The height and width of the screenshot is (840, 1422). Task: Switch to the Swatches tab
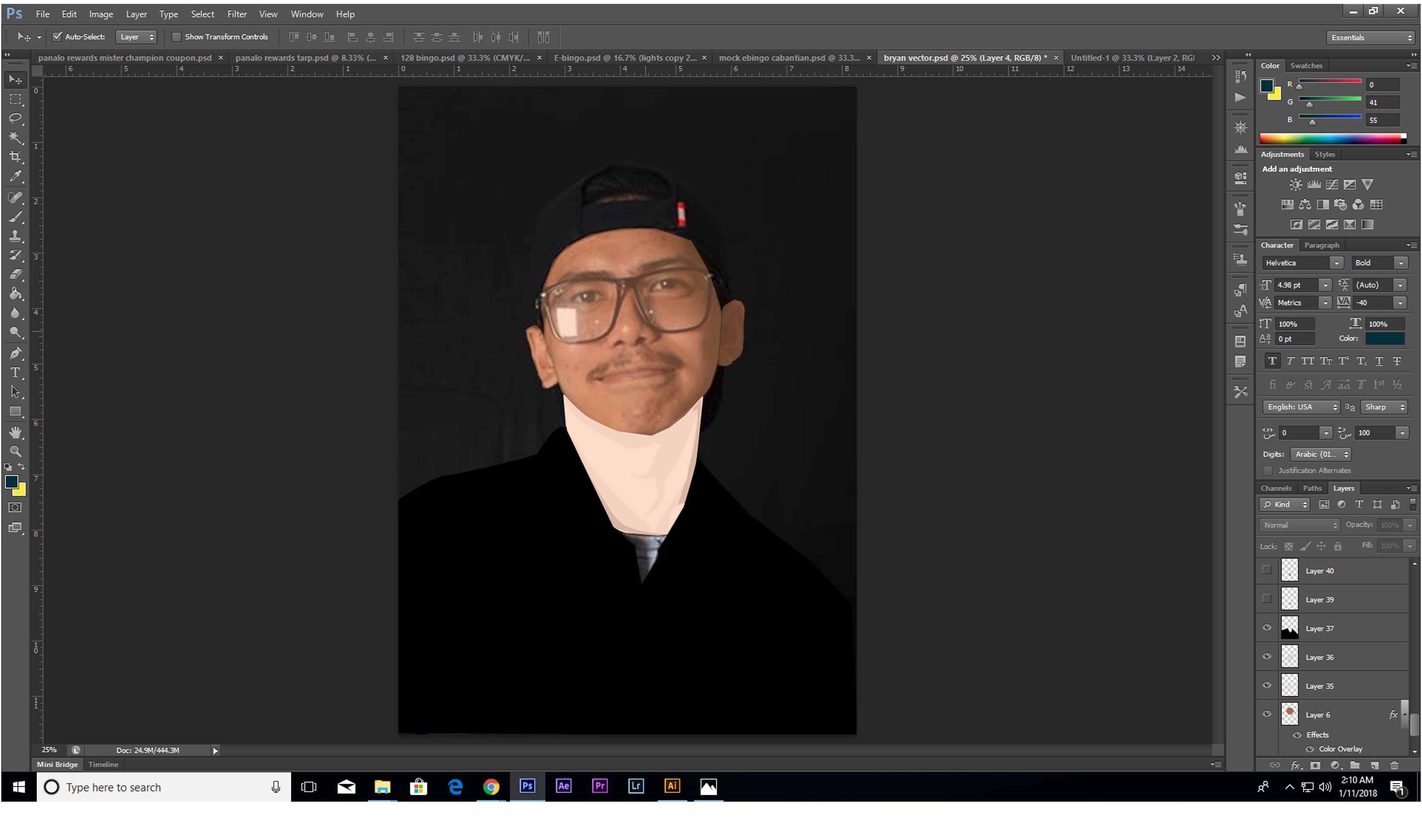1306,65
